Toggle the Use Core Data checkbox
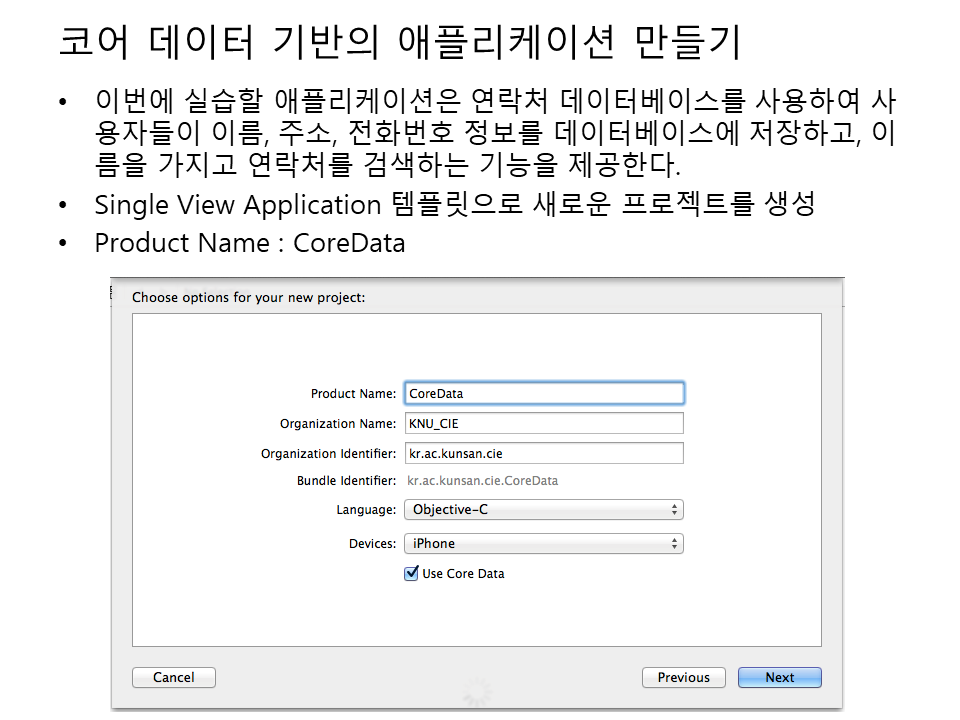 point(411,574)
